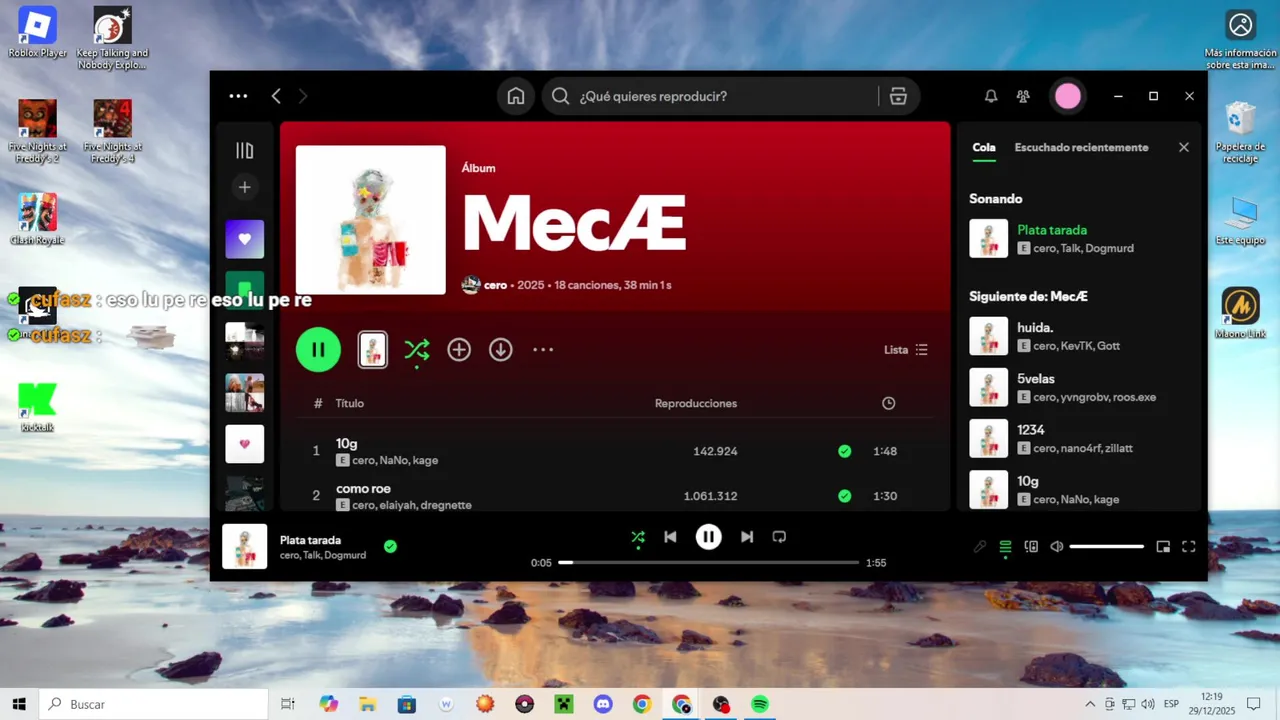Click the MecÆ album cover art
This screenshot has height=720, width=1280.
coord(371,220)
